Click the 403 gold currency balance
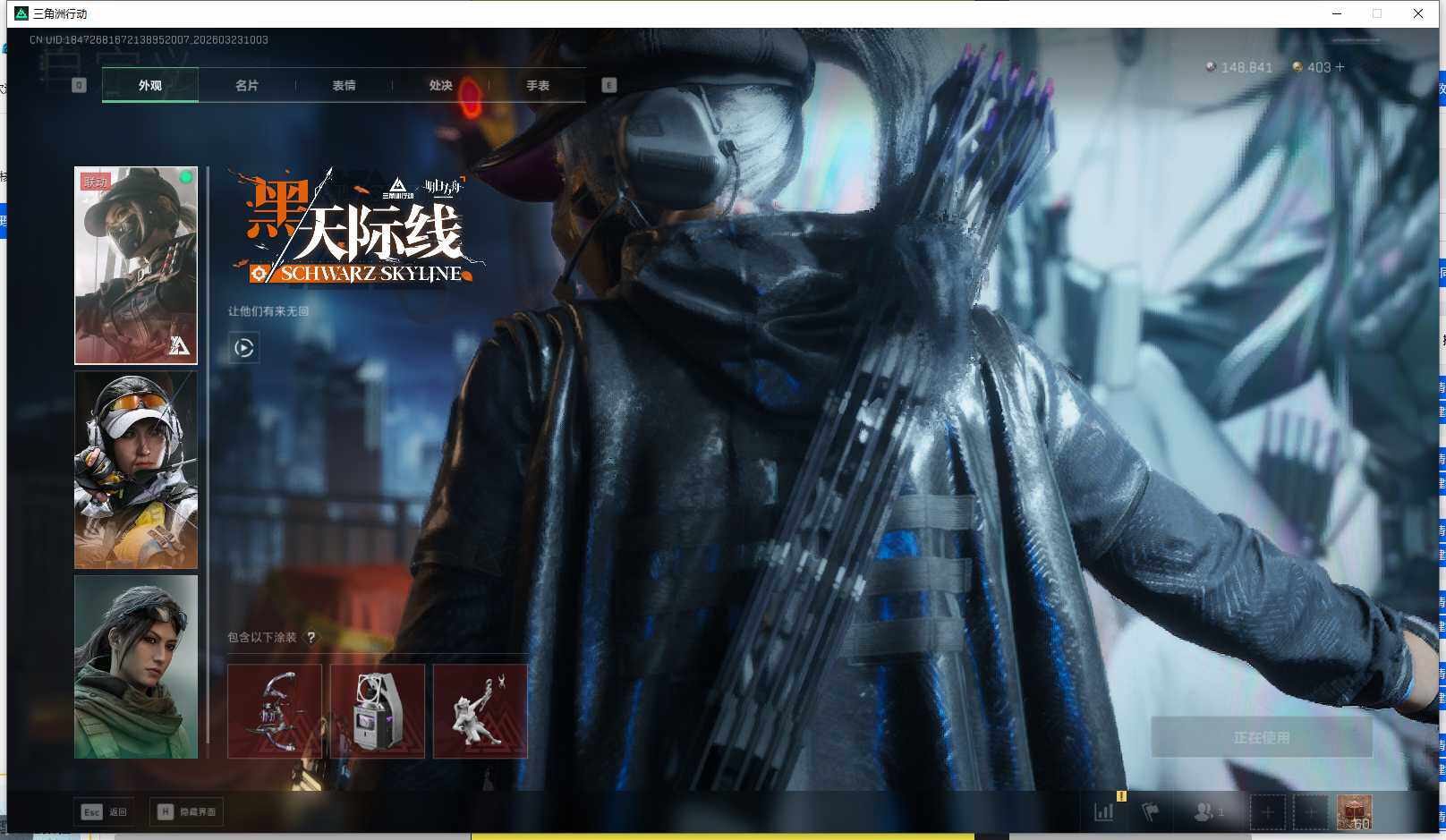The image size is (1446, 840). tap(1312, 67)
